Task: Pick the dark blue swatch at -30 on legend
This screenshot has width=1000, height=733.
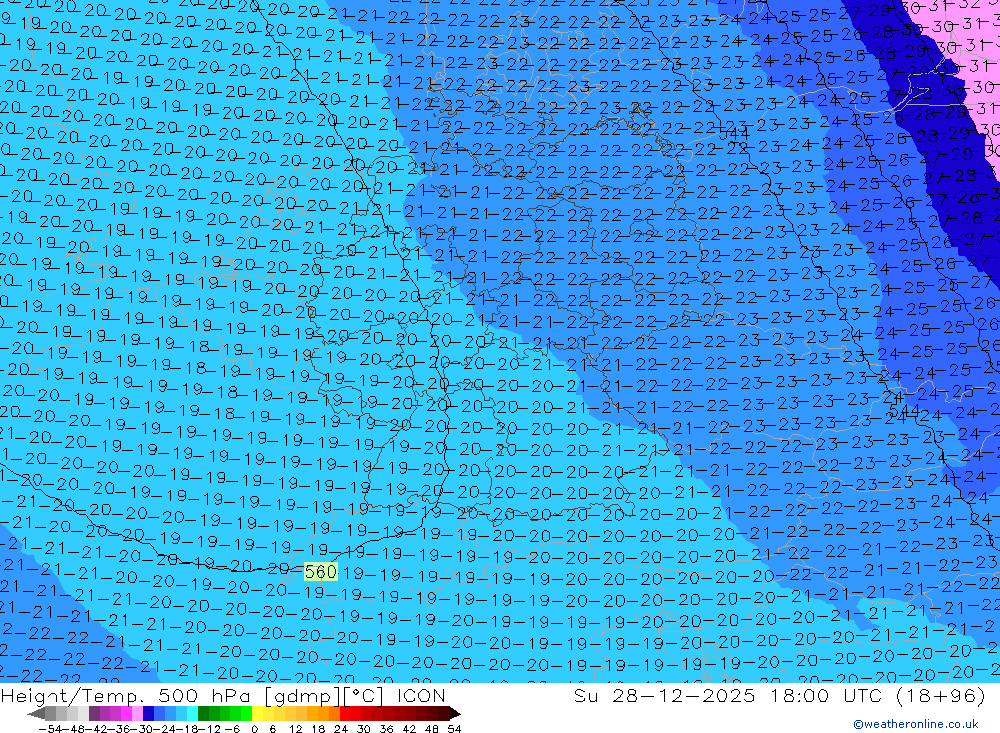Action: point(149,713)
